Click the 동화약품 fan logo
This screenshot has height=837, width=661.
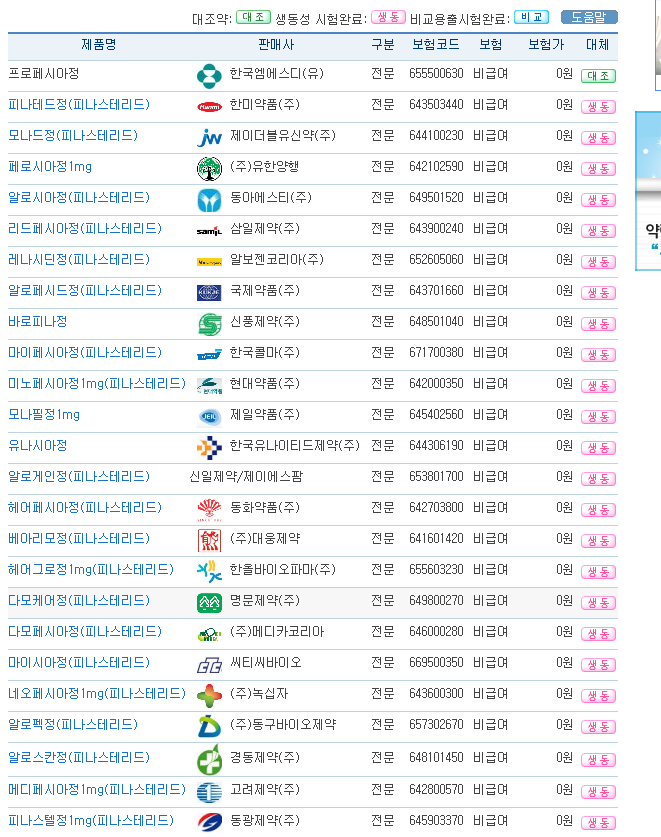[x=209, y=510]
